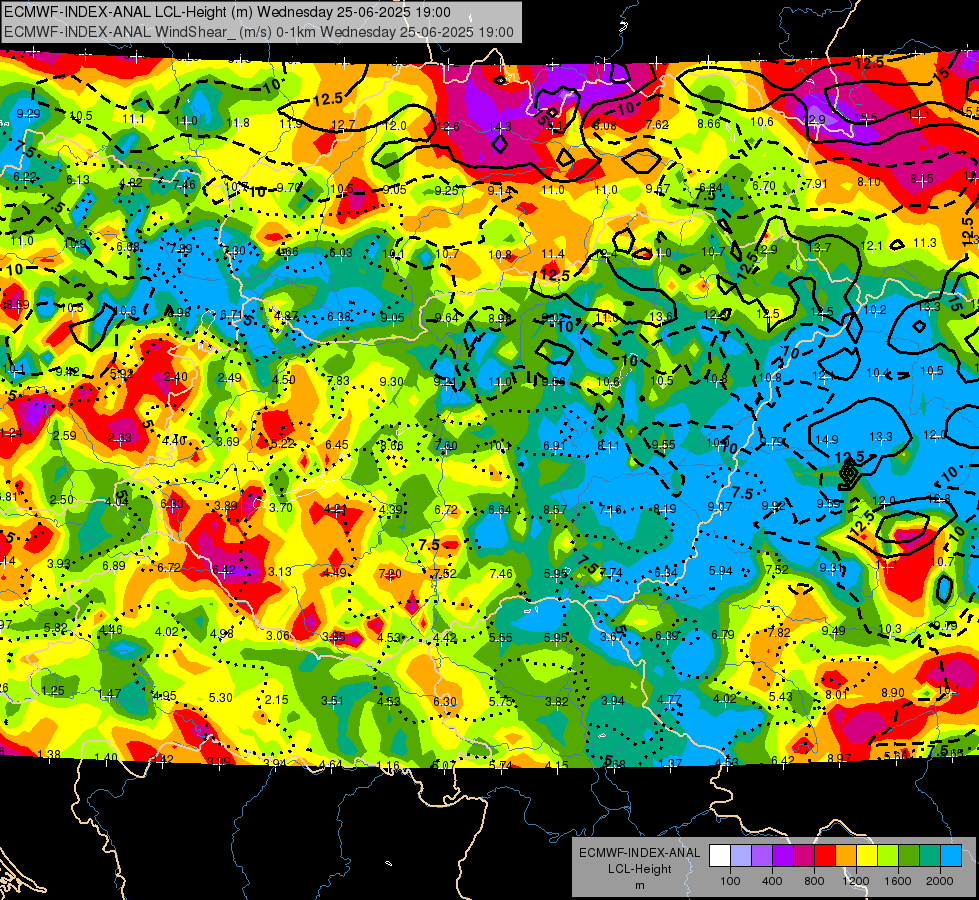The width and height of the screenshot is (979, 900).
Task: Click the wind shear value "3.06"
Action: 278,635
